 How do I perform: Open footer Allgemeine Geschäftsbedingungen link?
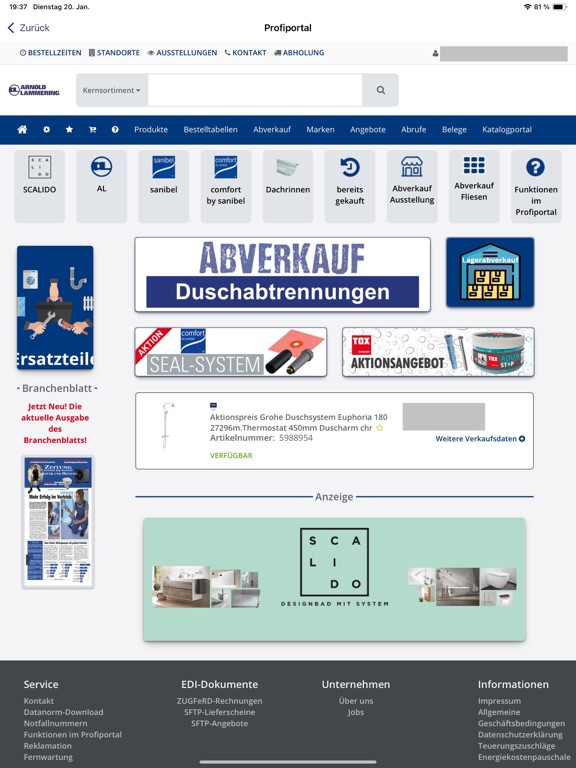(522, 718)
